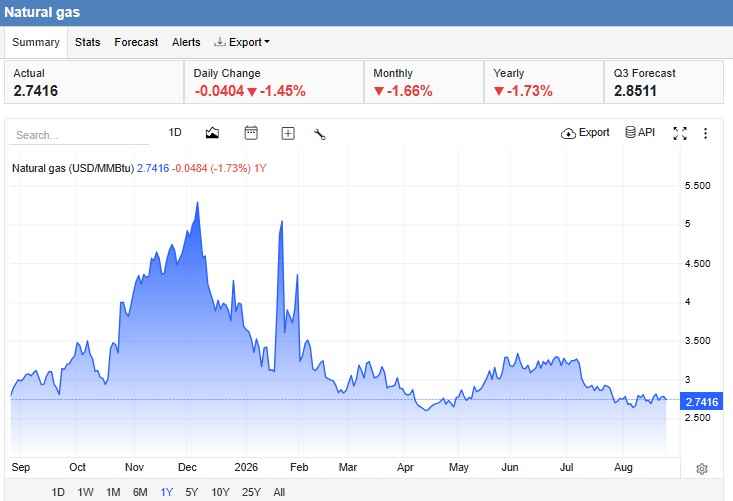Switch to the Forecast tab
Image resolution: width=733 pixels, height=501 pixels.
[x=136, y=42]
